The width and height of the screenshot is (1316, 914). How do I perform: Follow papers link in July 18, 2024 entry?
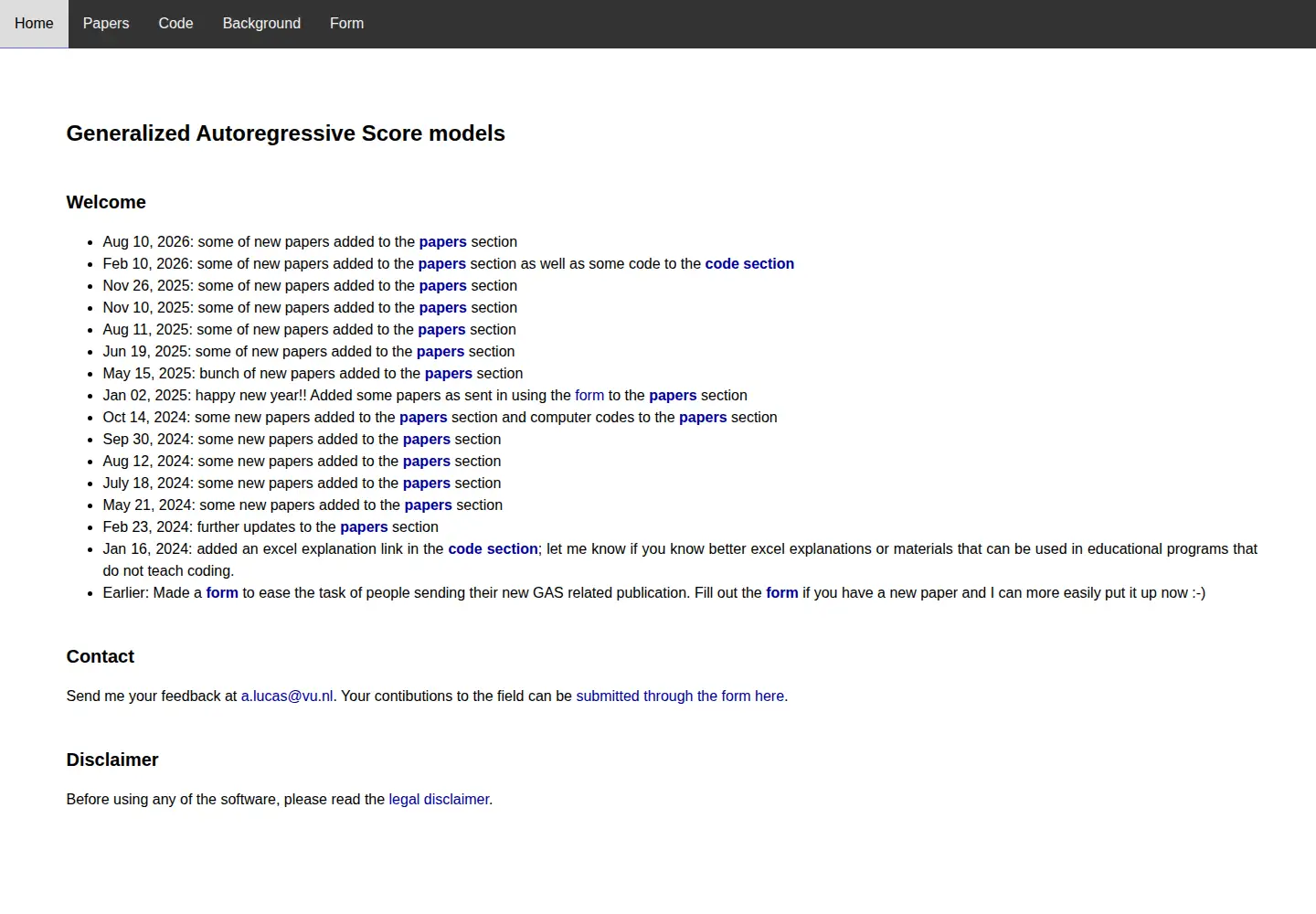click(427, 484)
